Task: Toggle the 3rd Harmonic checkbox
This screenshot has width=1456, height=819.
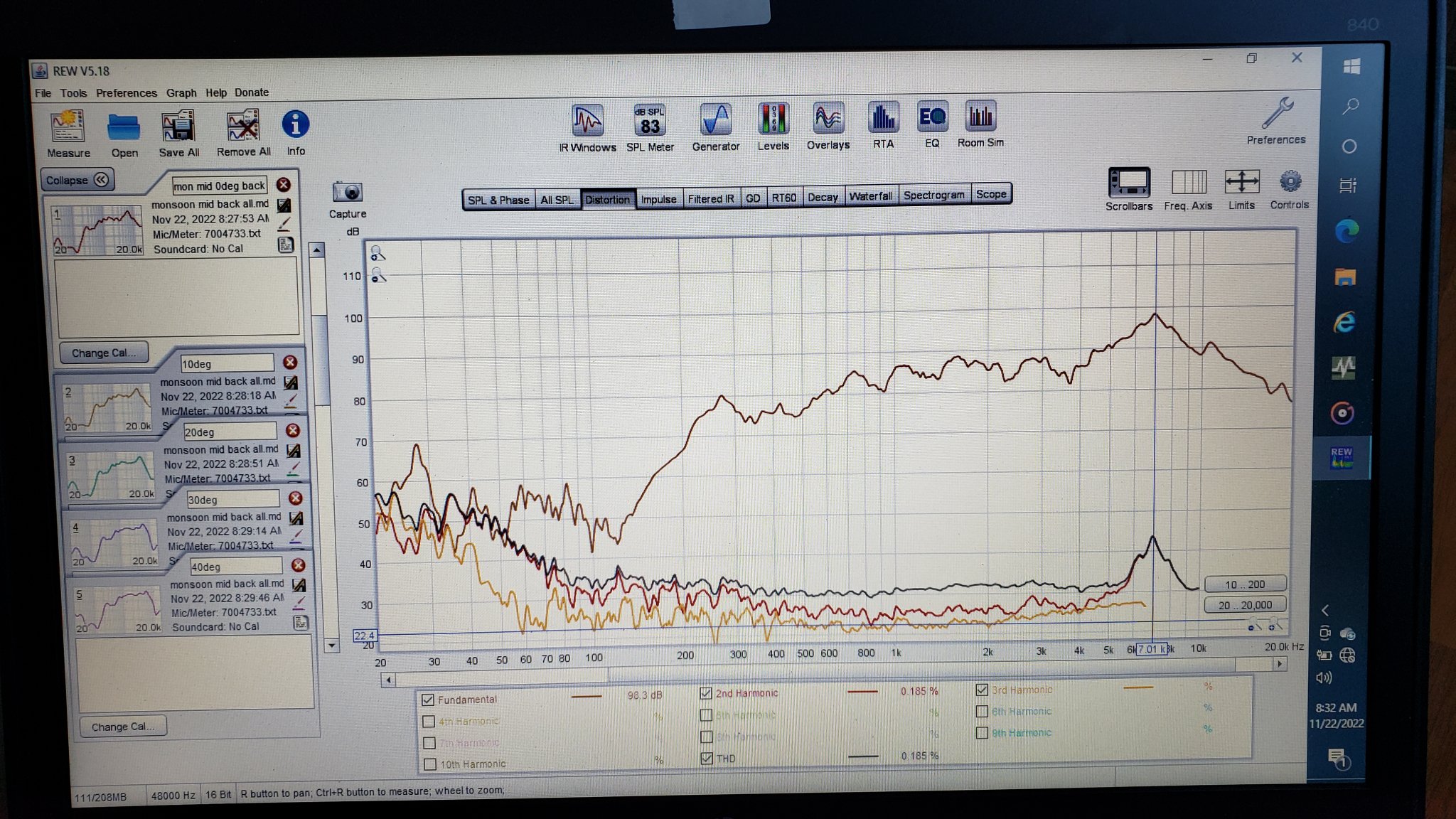Action: tap(982, 690)
